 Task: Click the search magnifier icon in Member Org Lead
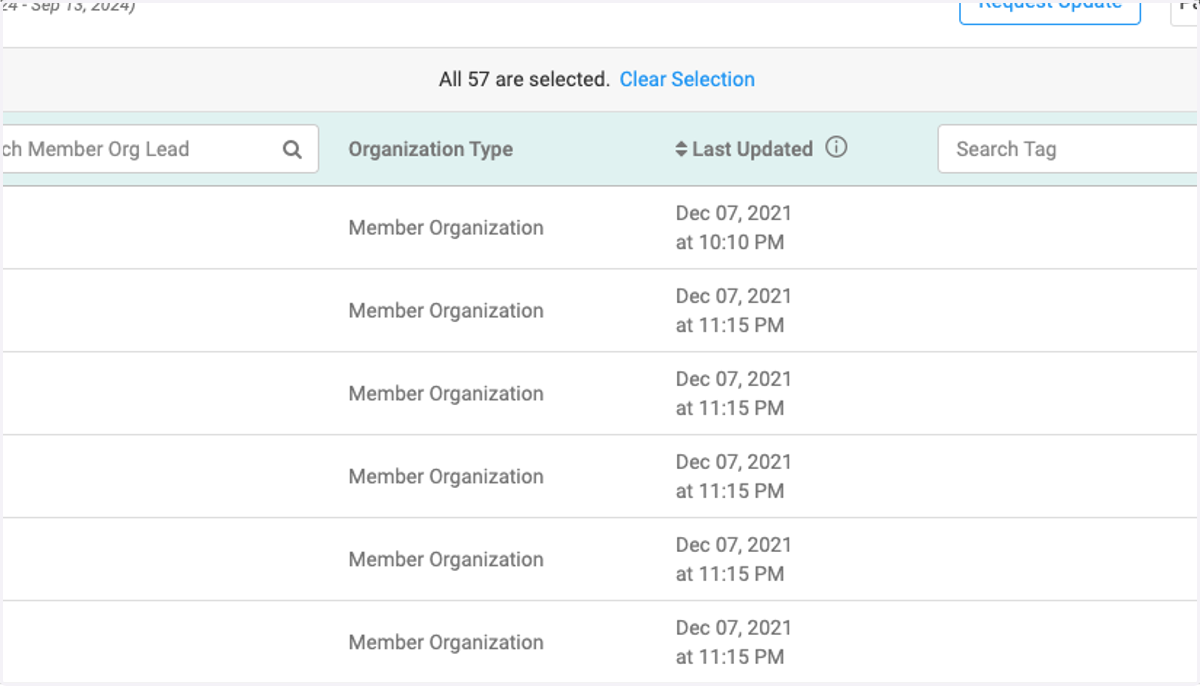[x=292, y=149]
